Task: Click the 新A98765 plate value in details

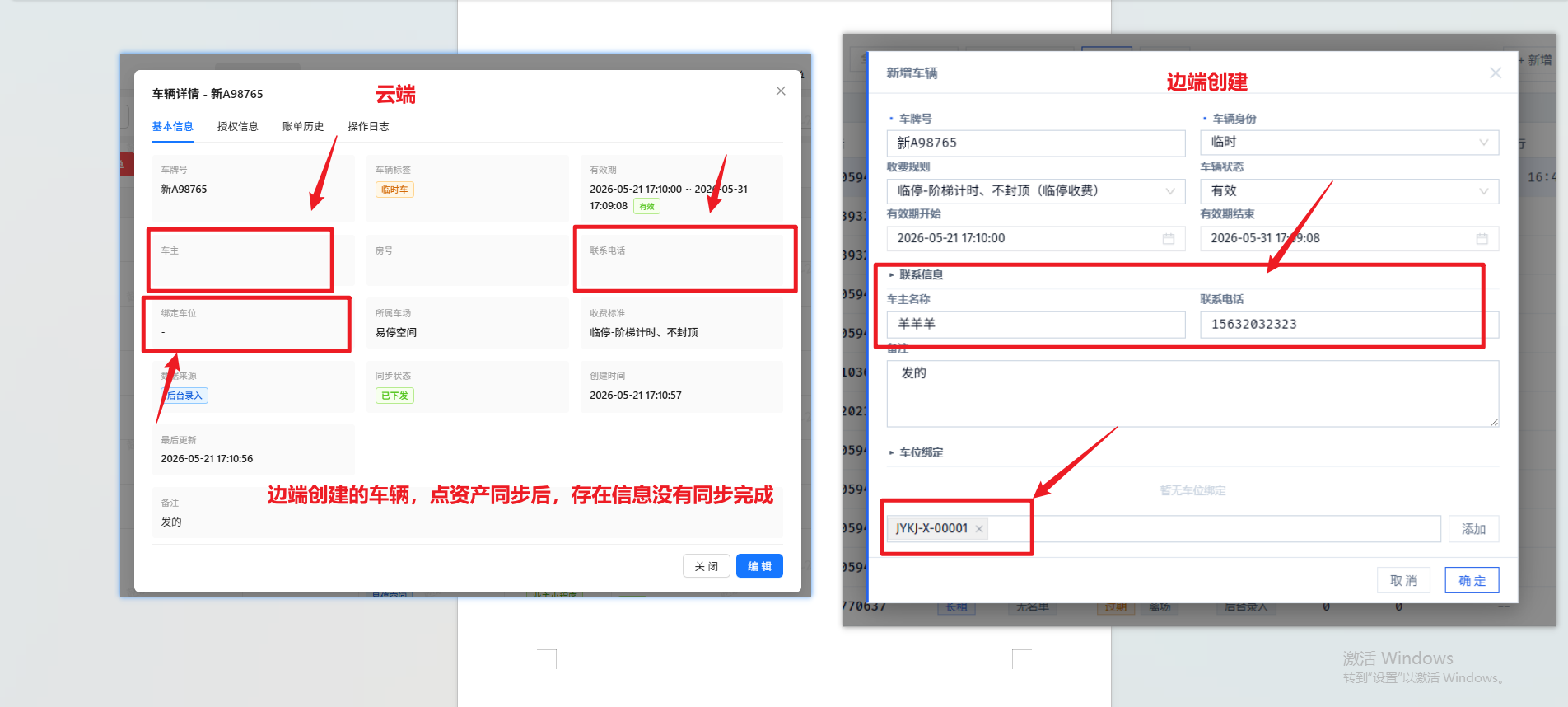Action: click(184, 190)
